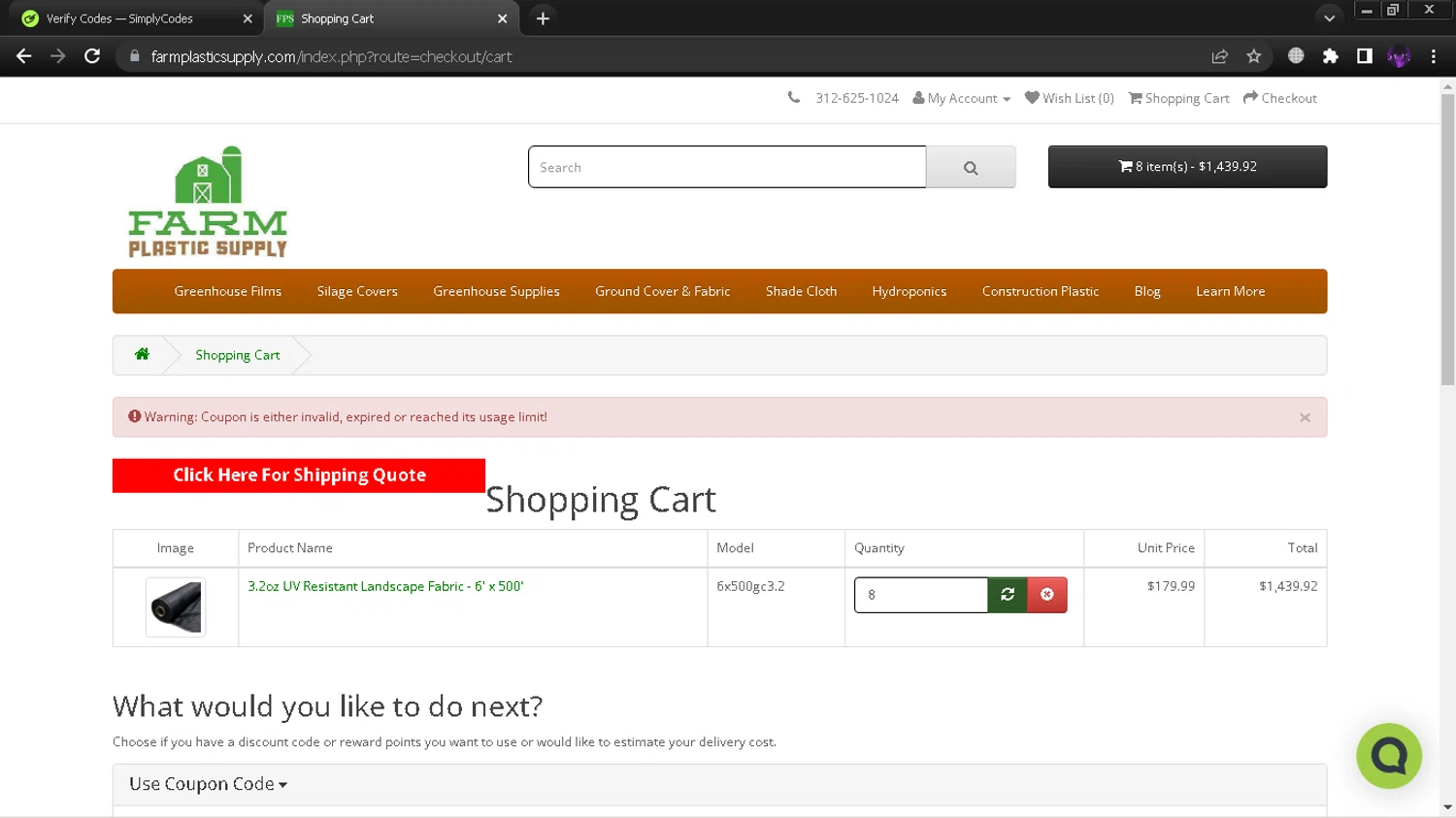
Task: Click the Farm Plastic Supply logo
Action: click(x=208, y=202)
